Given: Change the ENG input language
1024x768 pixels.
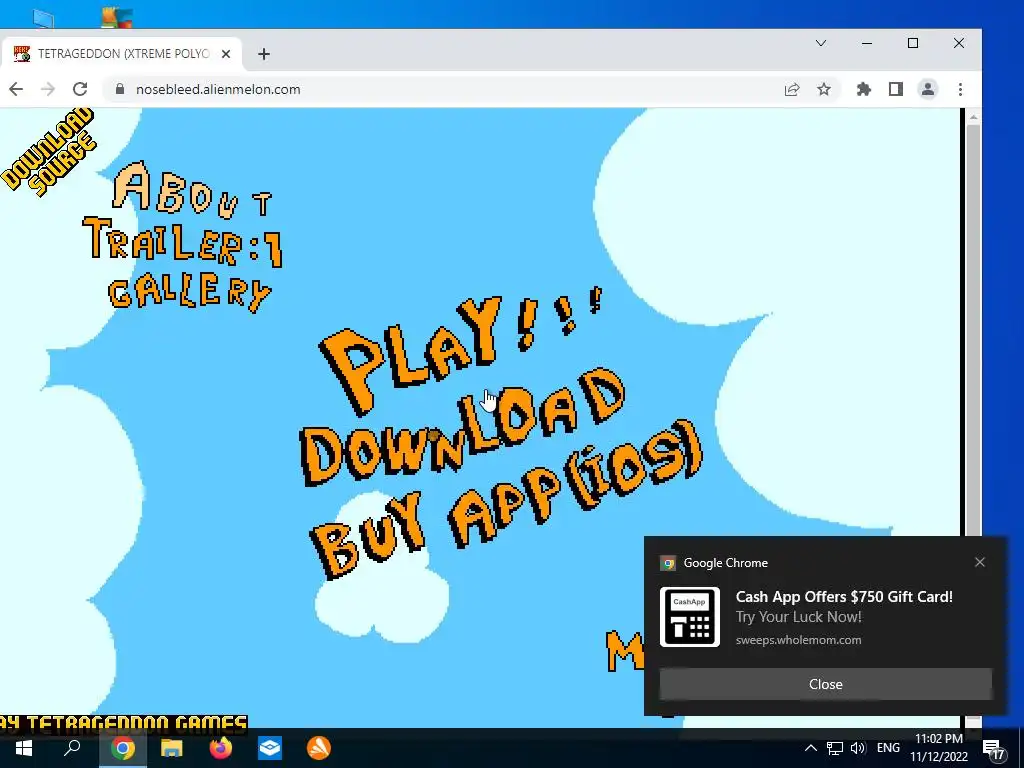Looking at the screenshot, I should [x=888, y=748].
